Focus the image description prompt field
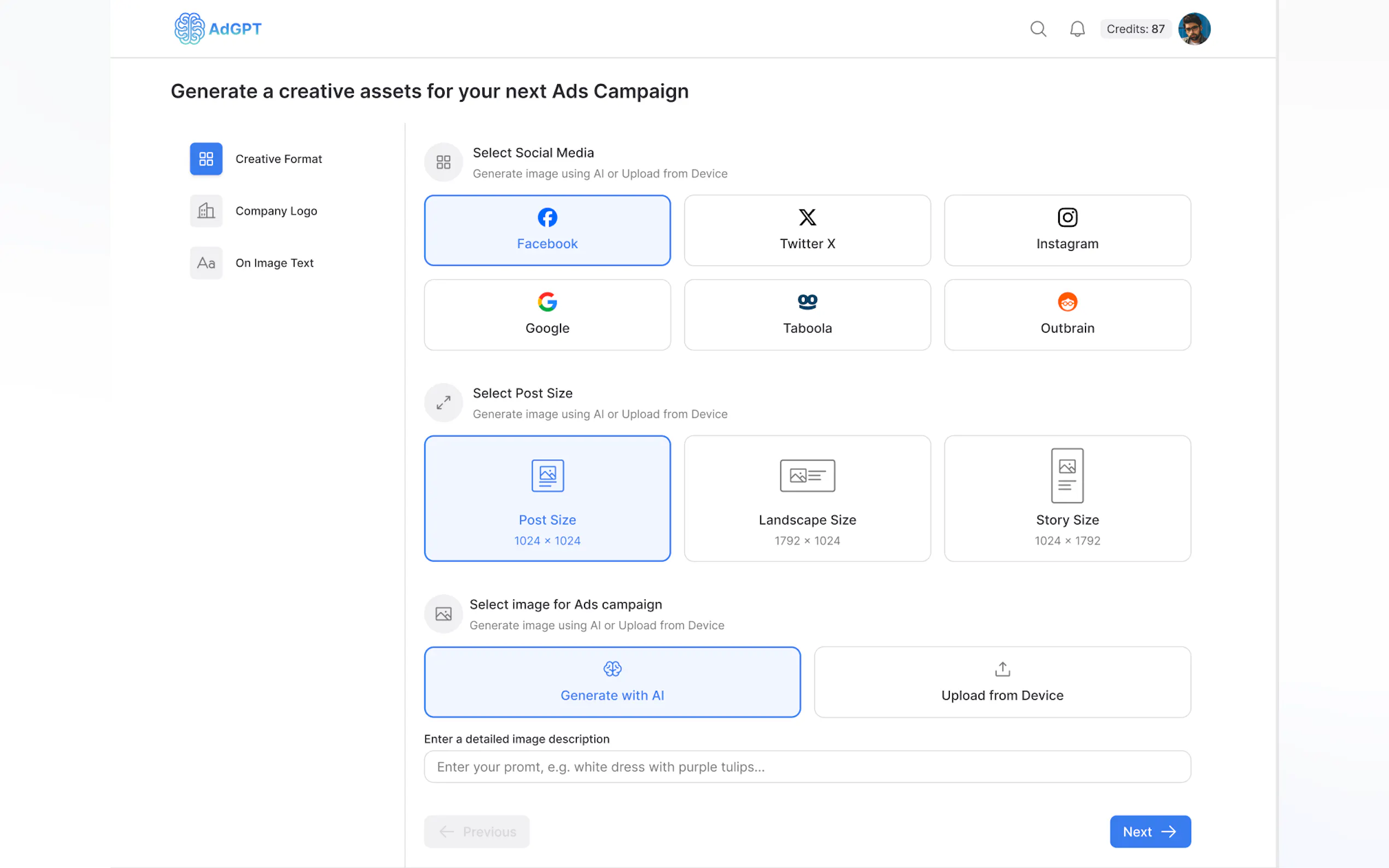Viewport: 1389px width, 868px height. [x=807, y=766]
